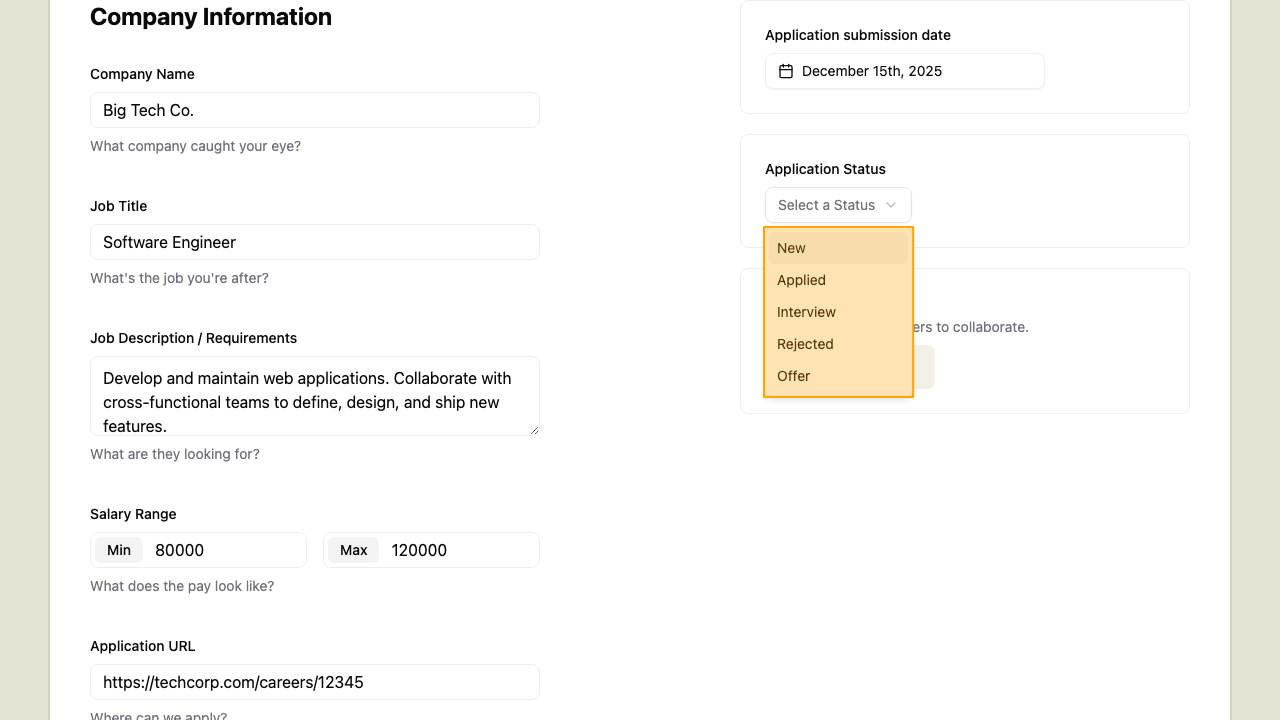Click the Max label badge

353,550
